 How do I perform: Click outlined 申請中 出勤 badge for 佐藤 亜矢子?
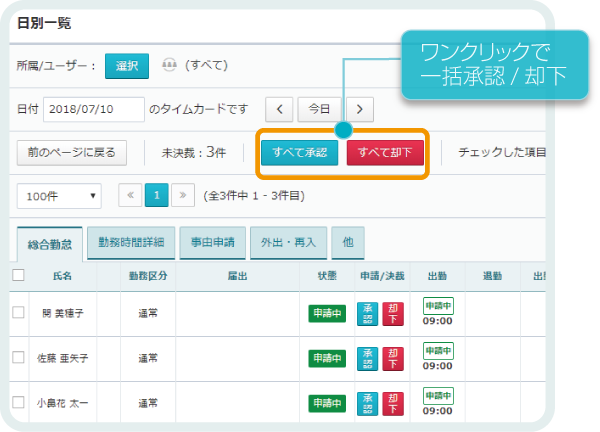pyautogui.click(x=439, y=351)
